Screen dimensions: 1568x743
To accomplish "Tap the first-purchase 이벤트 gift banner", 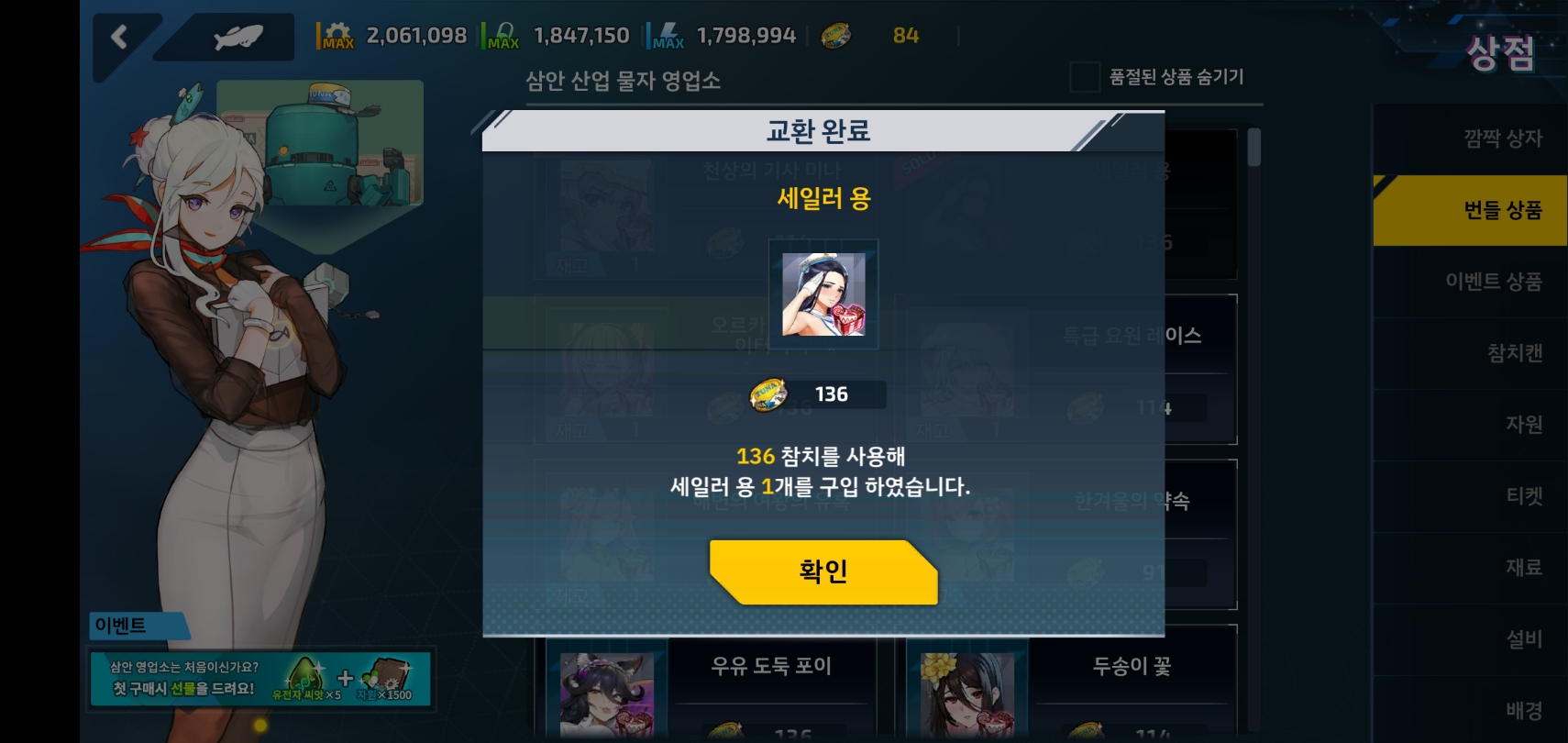I will [x=260, y=679].
